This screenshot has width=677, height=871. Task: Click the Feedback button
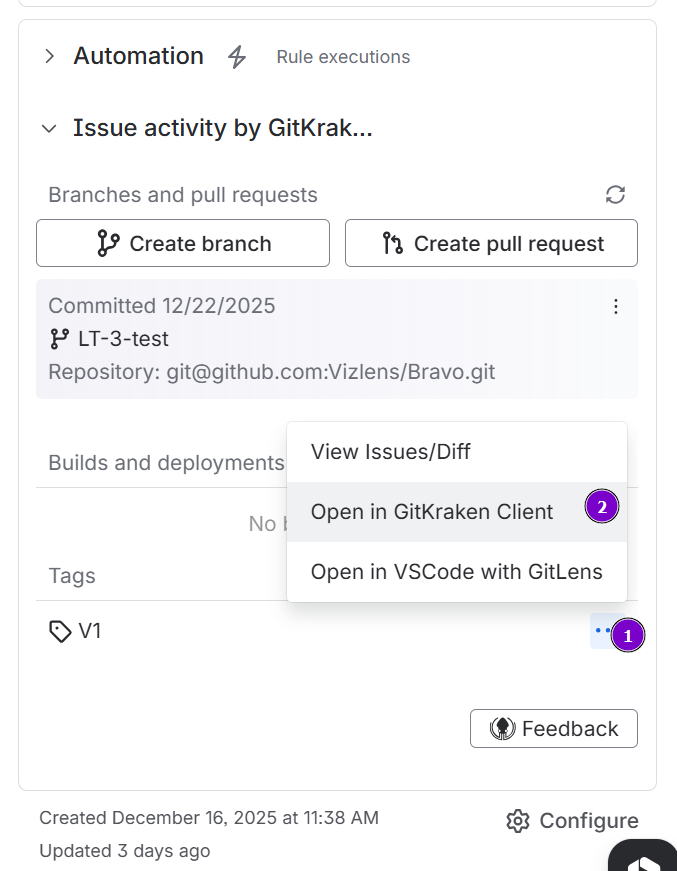click(x=553, y=728)
